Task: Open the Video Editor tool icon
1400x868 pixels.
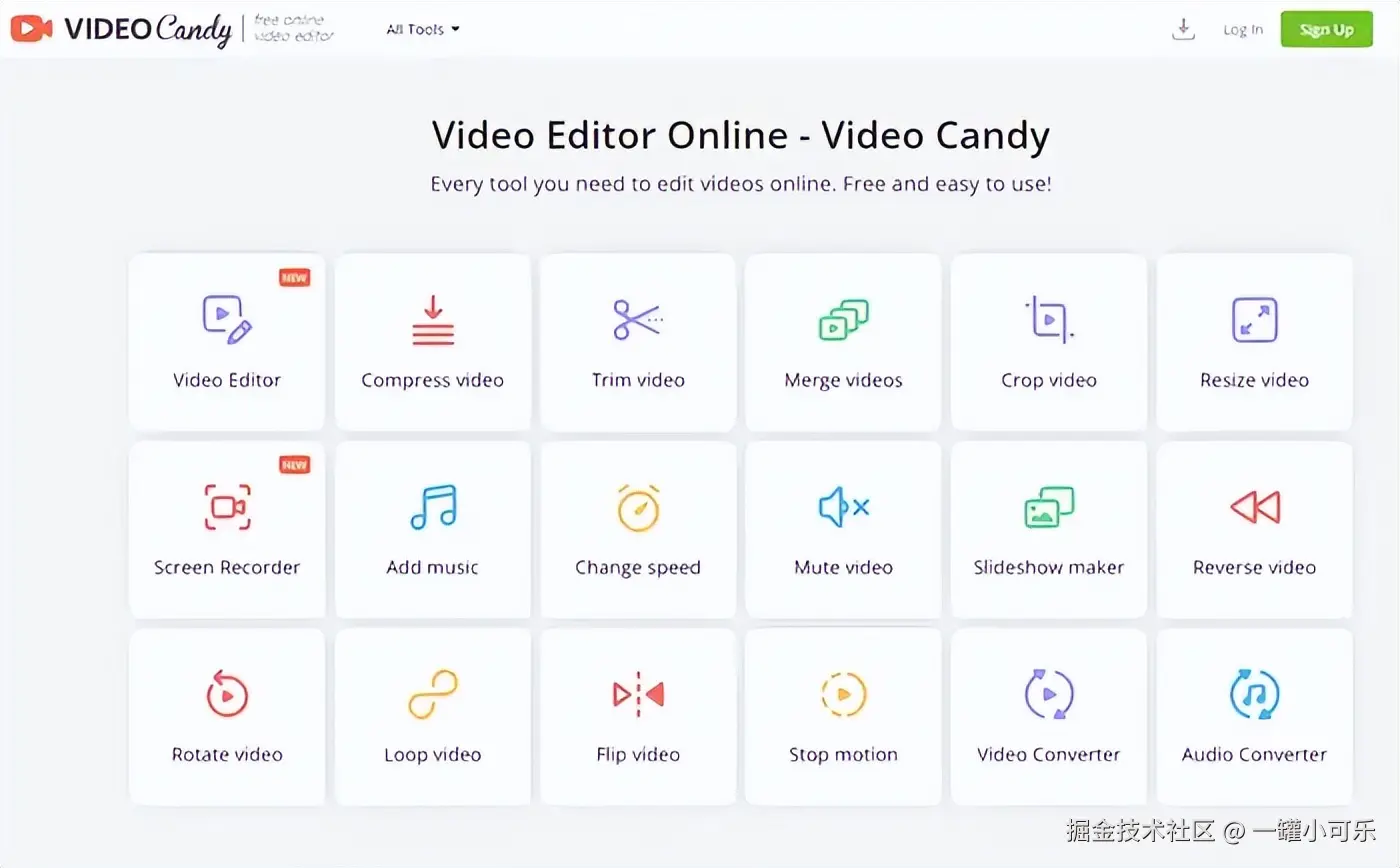Action: pyautogui.click(x=227, y=320)
